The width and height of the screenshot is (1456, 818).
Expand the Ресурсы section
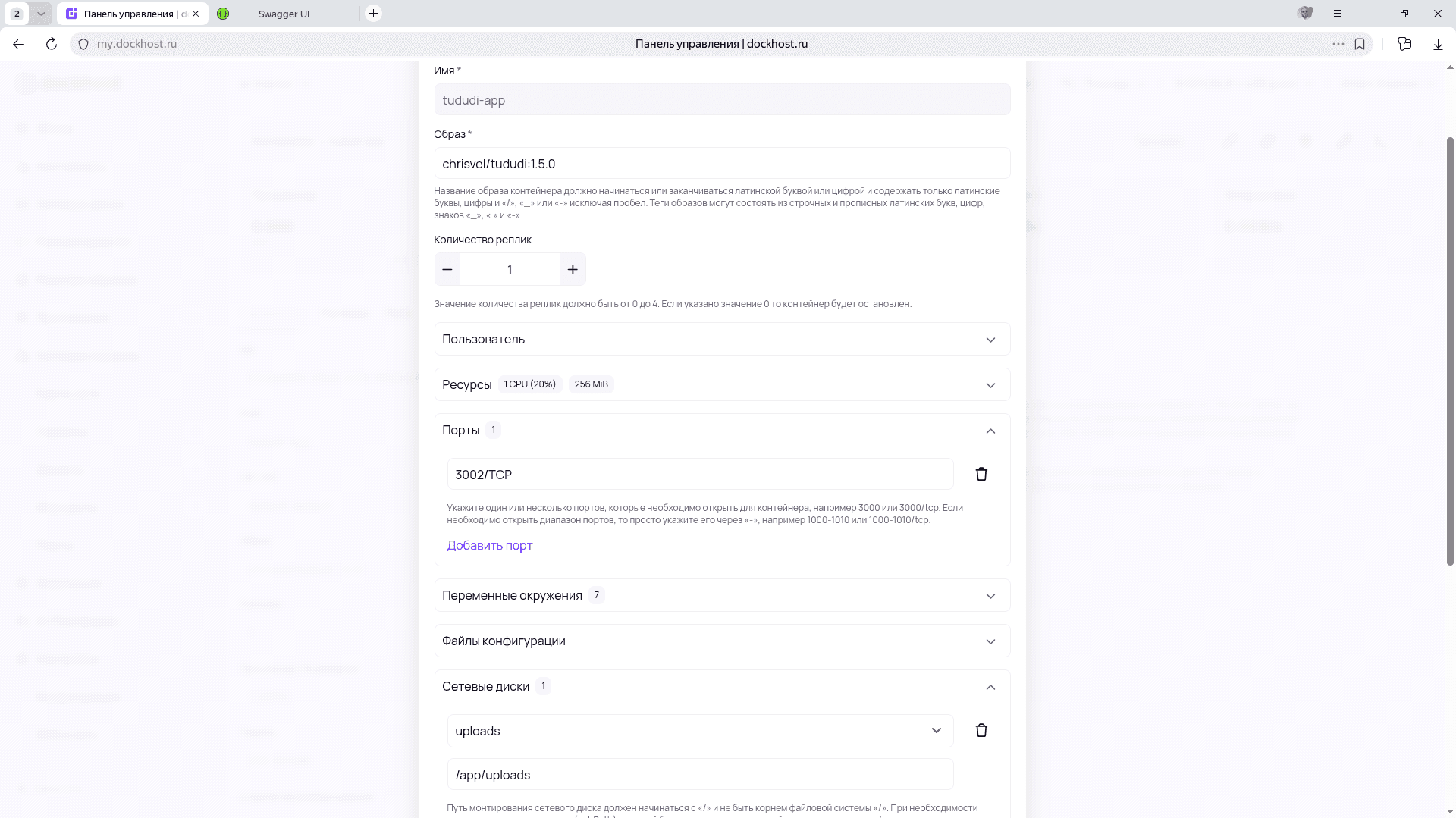722,384
